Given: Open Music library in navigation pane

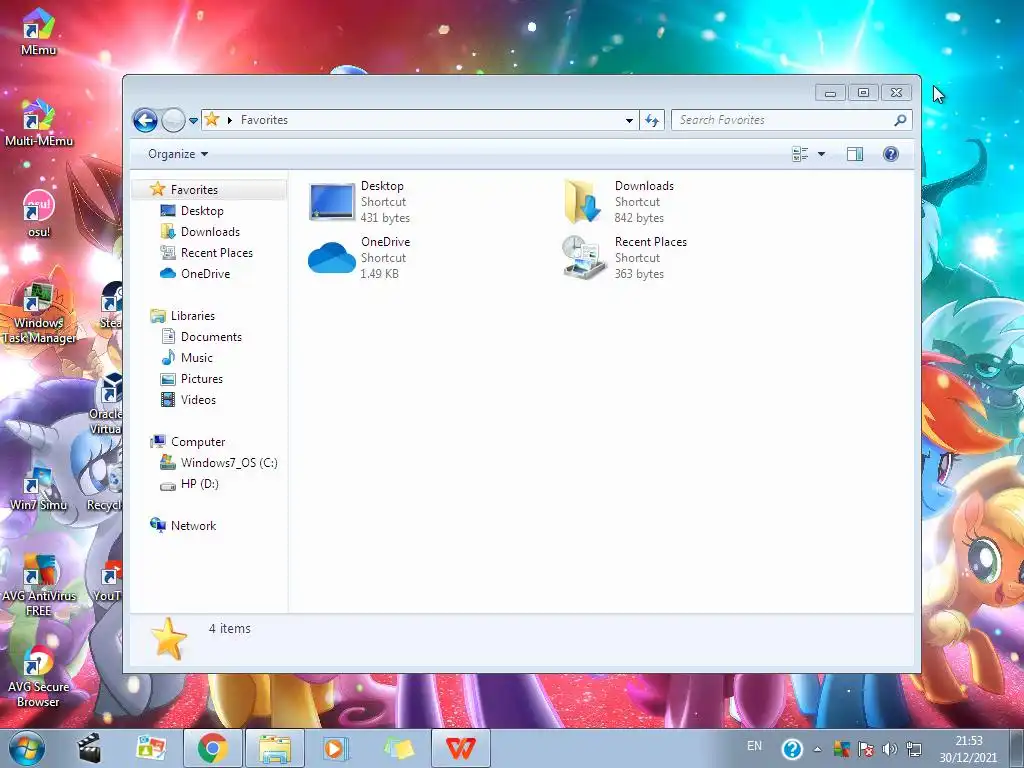Looking at the screenshot, I should pyautogui.click(x=197, y=358).
